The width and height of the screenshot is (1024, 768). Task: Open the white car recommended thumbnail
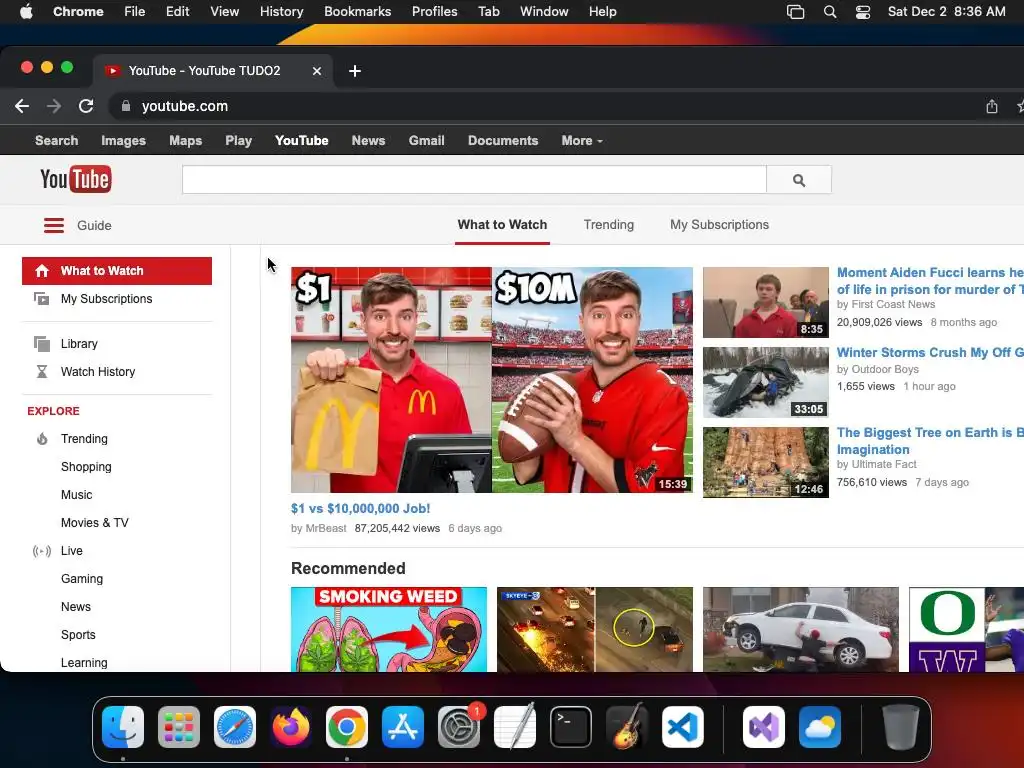(x=801, y=629)
